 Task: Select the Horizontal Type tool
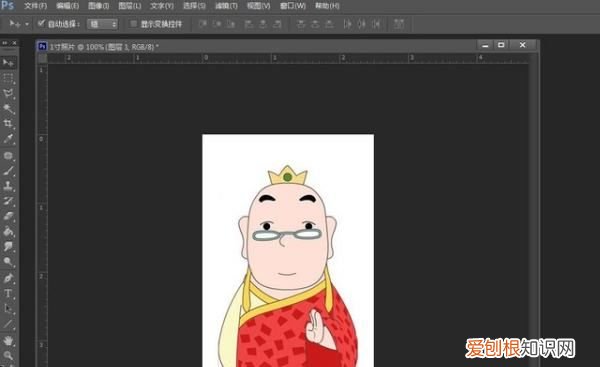point(8,294)
